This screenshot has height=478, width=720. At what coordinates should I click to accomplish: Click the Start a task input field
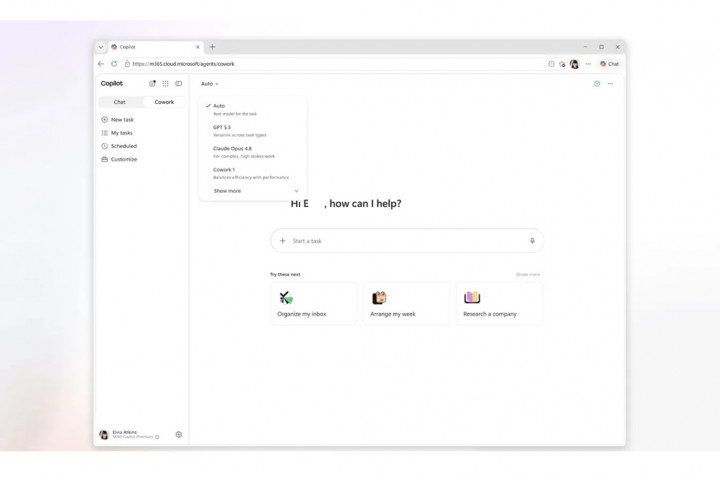(x=407, y=241)
